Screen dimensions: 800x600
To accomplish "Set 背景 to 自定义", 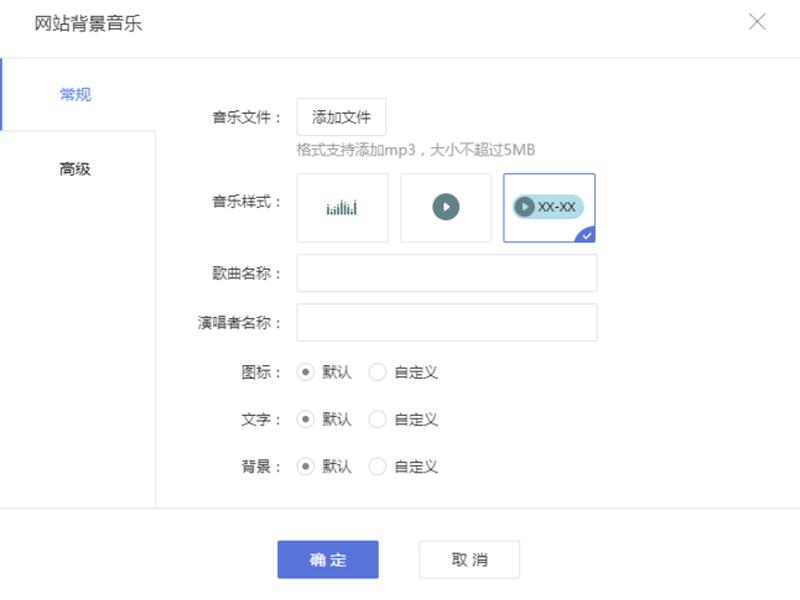I will click(x=378, y=466).
